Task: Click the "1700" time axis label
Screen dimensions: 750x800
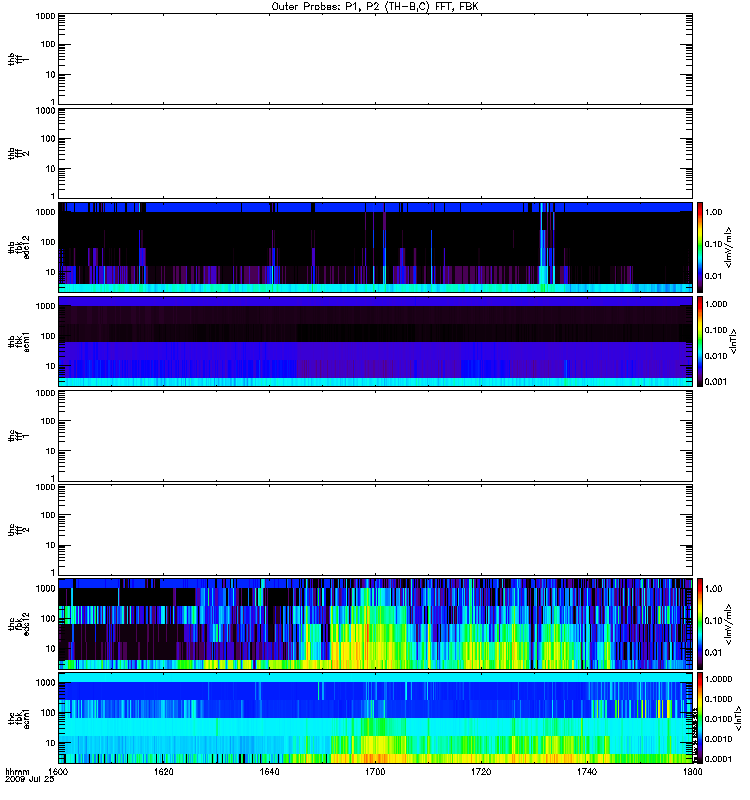Action: pos(375,772)
